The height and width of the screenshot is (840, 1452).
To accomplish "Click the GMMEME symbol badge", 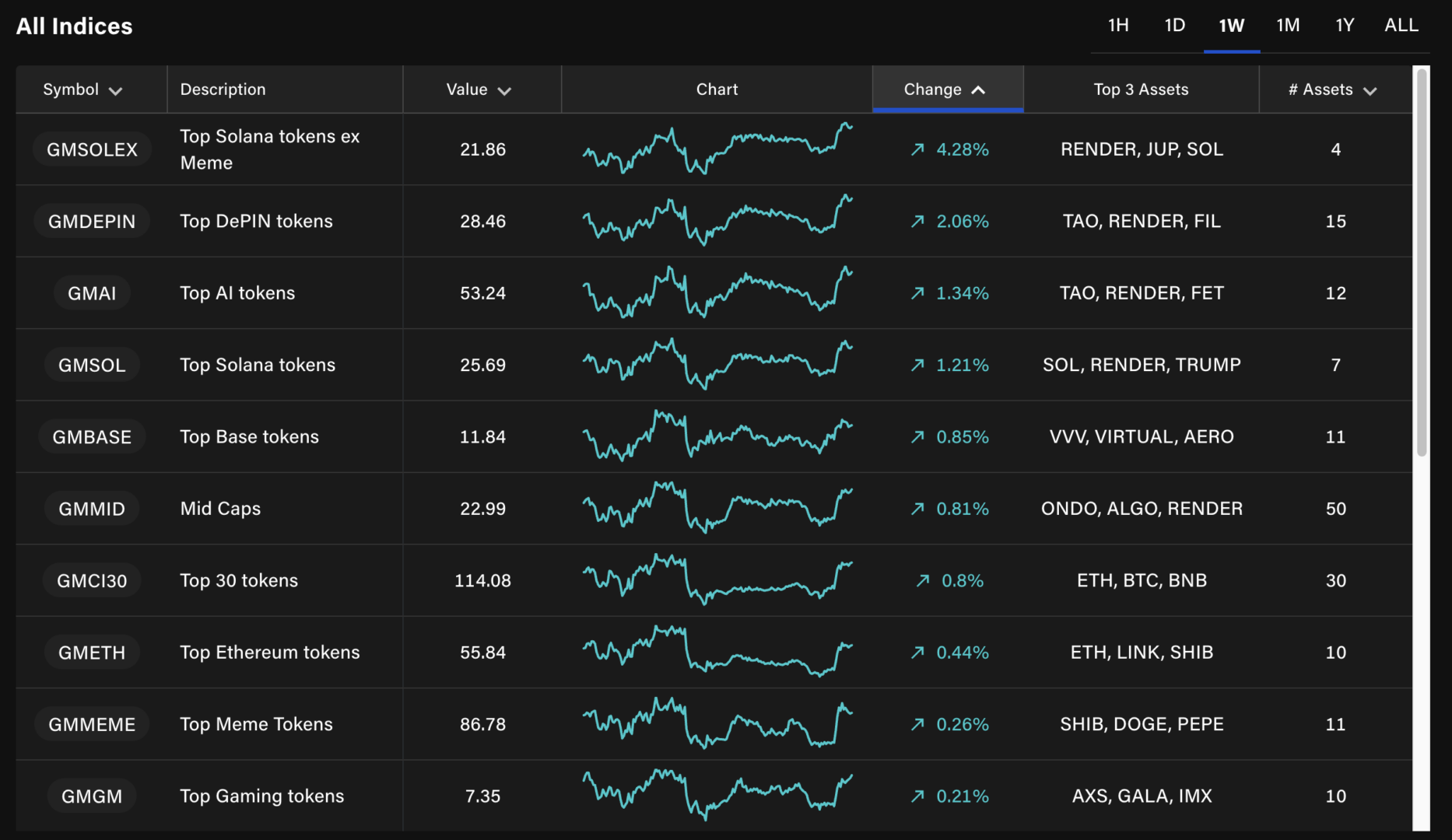I will point(92,725).
